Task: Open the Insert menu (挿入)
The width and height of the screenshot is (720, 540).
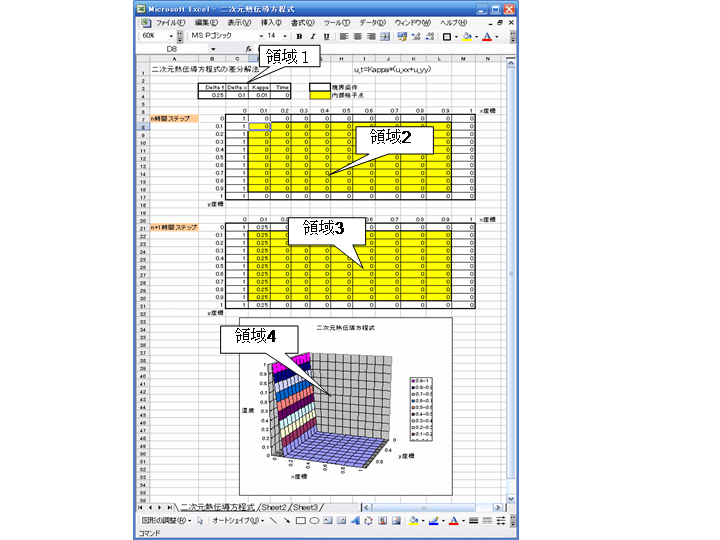Action: pyautogui.click(x=271, y=22)
